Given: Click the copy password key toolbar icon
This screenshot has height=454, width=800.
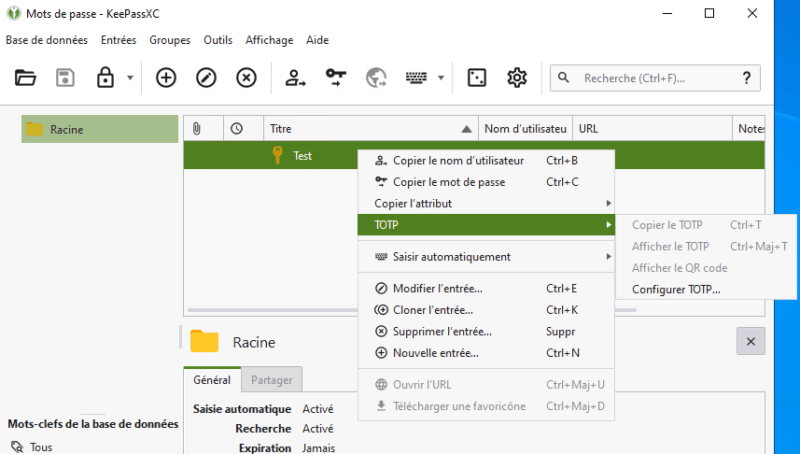Looking at the screenshot, I should tap(335, 78).
